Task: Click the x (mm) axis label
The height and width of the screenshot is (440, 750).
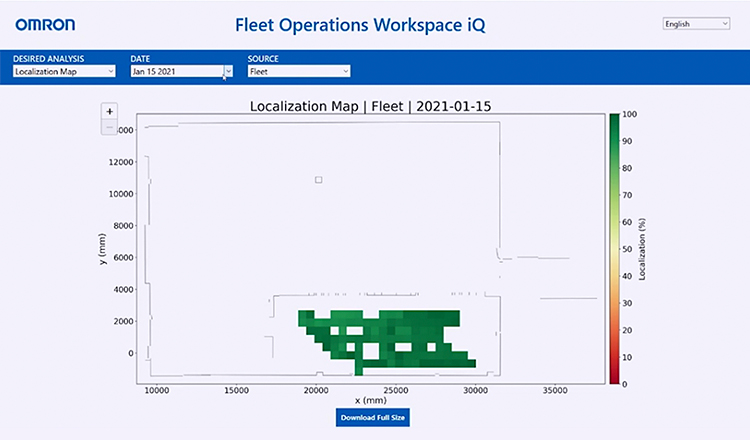Action: click(x=371, y=400)
